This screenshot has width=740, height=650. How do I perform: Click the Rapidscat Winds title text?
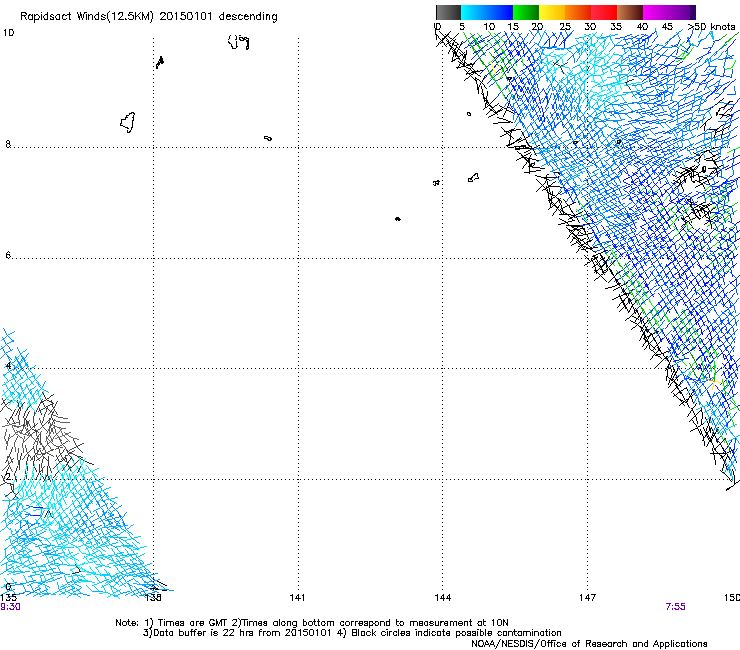149,16
